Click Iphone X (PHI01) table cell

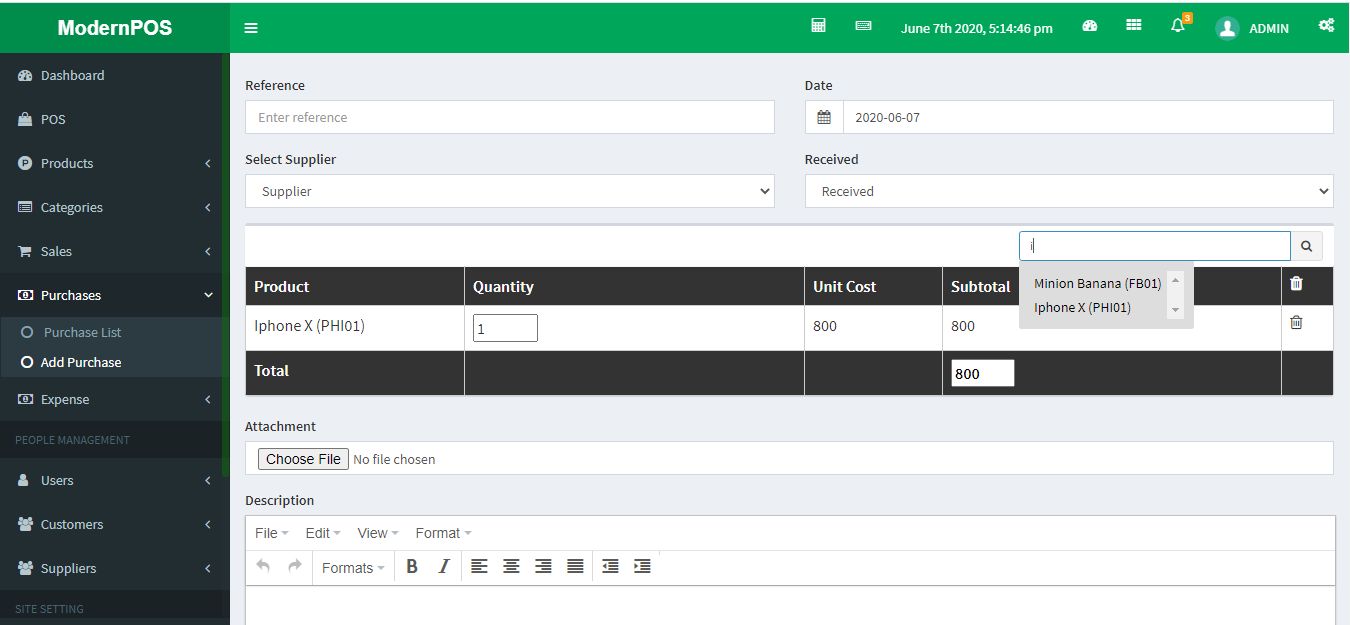coord(355,326)
